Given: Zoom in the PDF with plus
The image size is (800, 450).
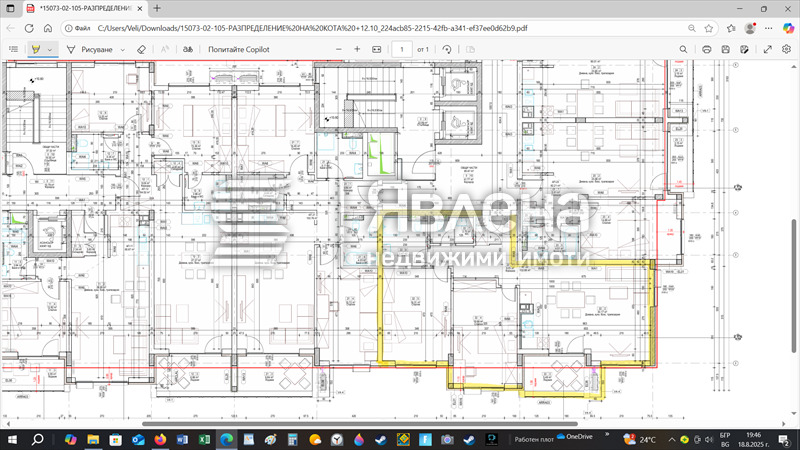Looking at the screenshot, I should 357,49.
